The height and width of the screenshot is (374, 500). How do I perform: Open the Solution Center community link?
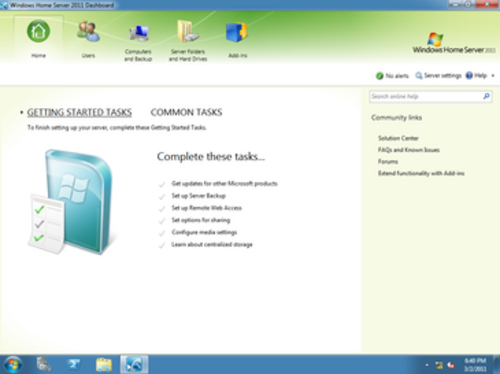(398, 138)
